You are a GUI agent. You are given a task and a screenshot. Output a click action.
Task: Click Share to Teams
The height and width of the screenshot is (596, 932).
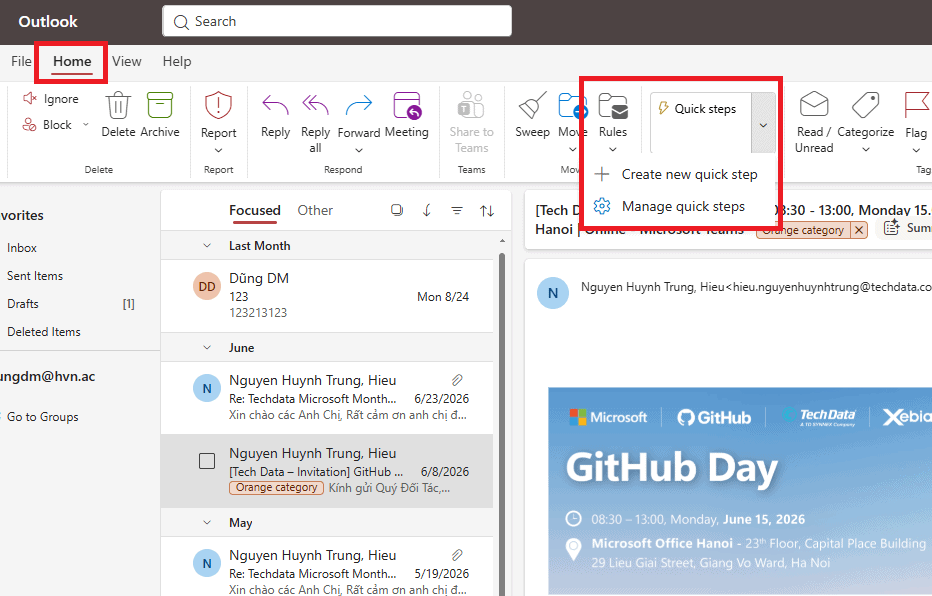click(471, 123)
